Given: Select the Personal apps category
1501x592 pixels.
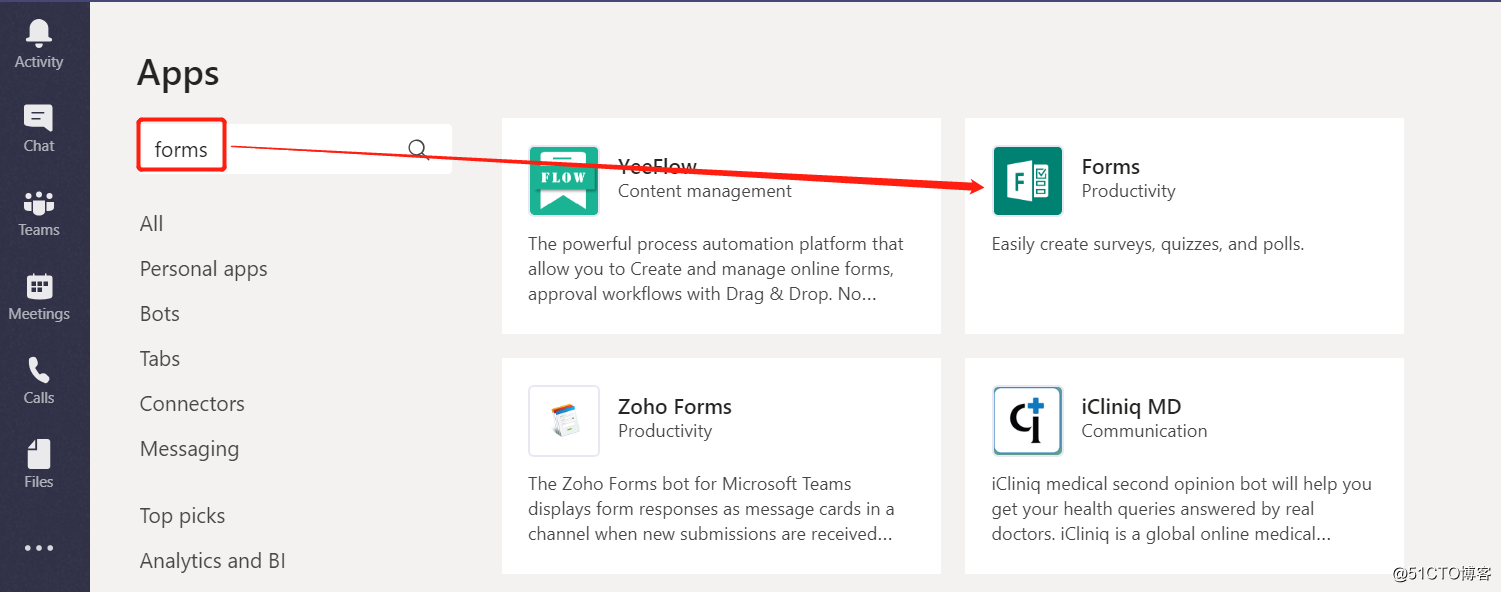Looking at the screenshot, I should [204, 269].
